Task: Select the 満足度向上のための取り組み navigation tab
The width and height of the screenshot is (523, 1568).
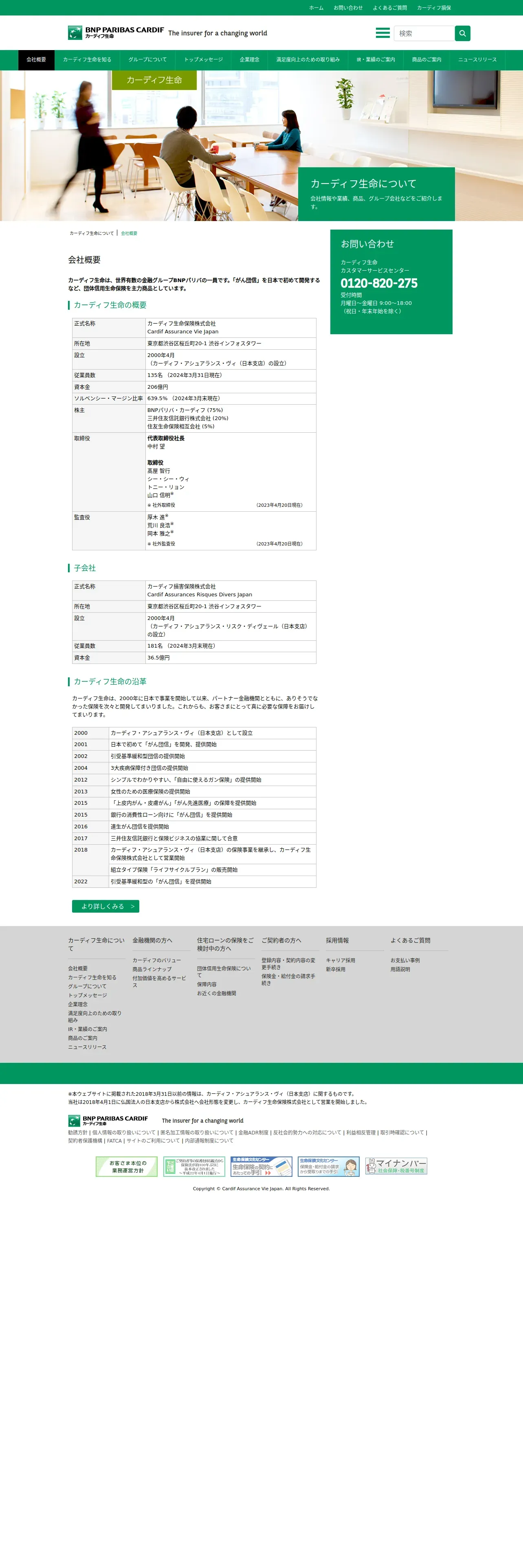Action: click(x=308, y=60)
